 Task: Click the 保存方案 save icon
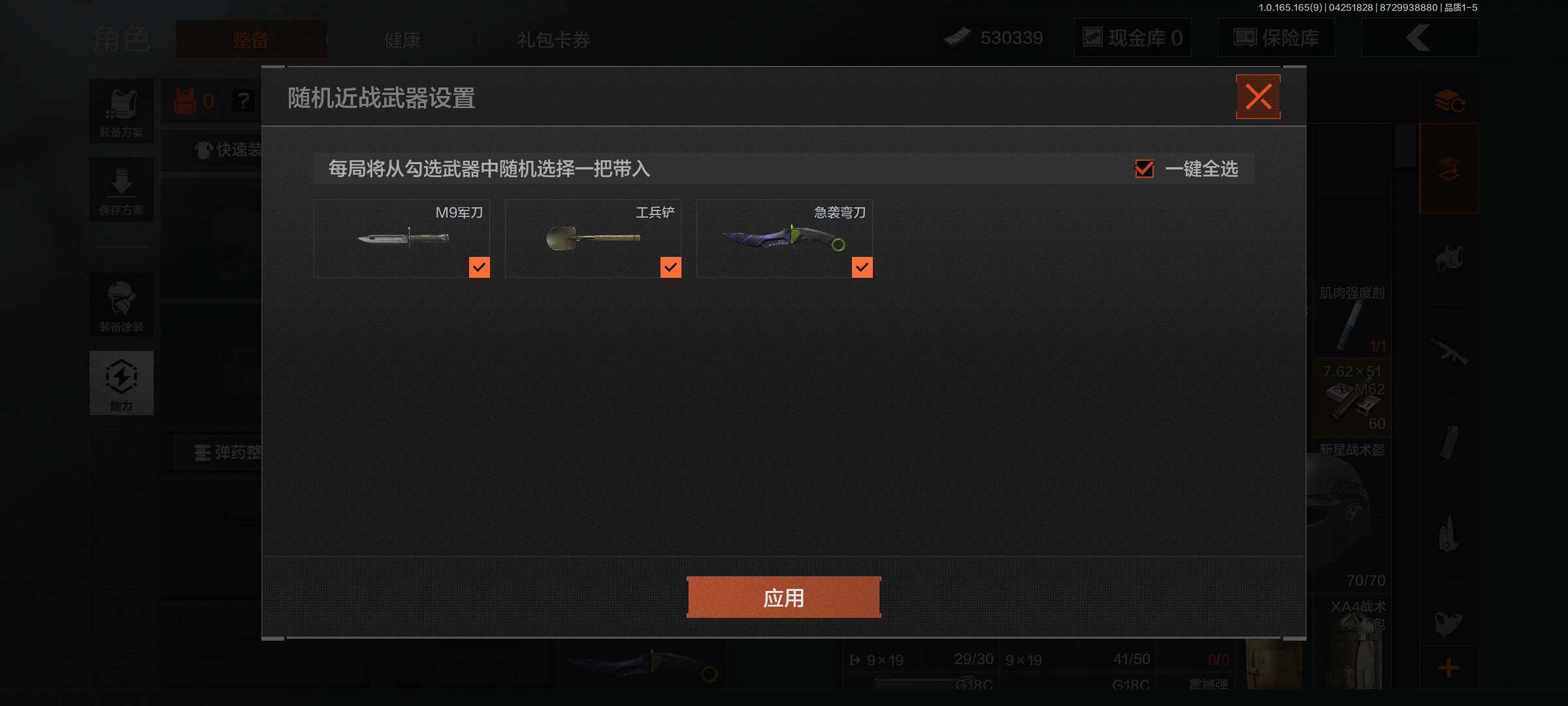click(122, 190)
